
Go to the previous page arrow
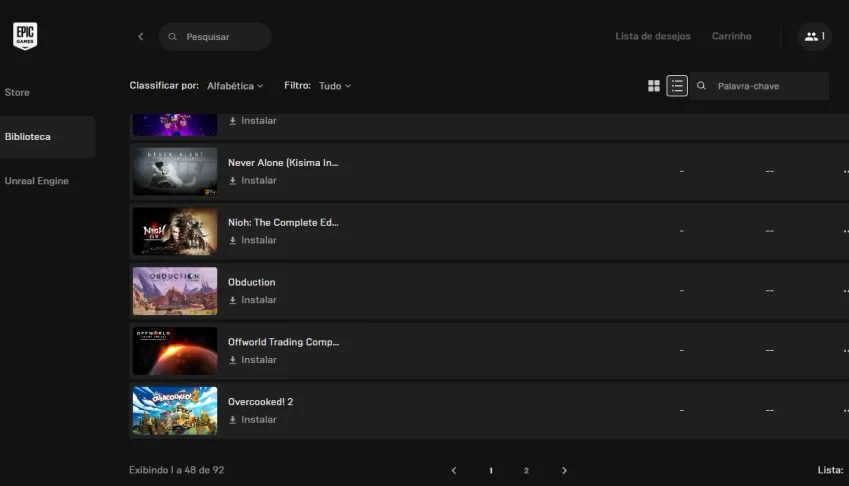pos(454,470)
